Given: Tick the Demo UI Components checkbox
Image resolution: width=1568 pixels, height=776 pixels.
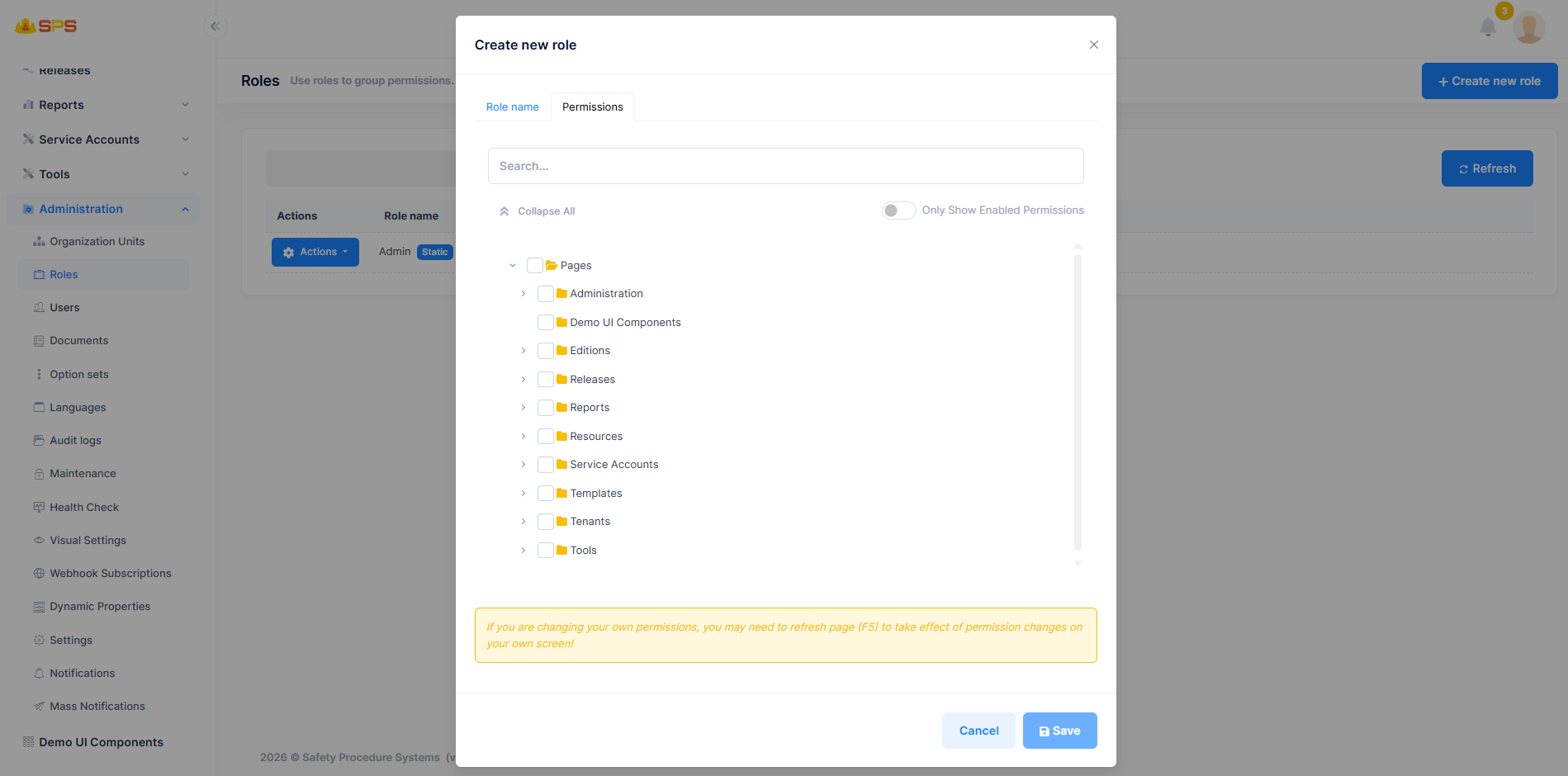Looking at the screenshot, I should click(546, 322).
